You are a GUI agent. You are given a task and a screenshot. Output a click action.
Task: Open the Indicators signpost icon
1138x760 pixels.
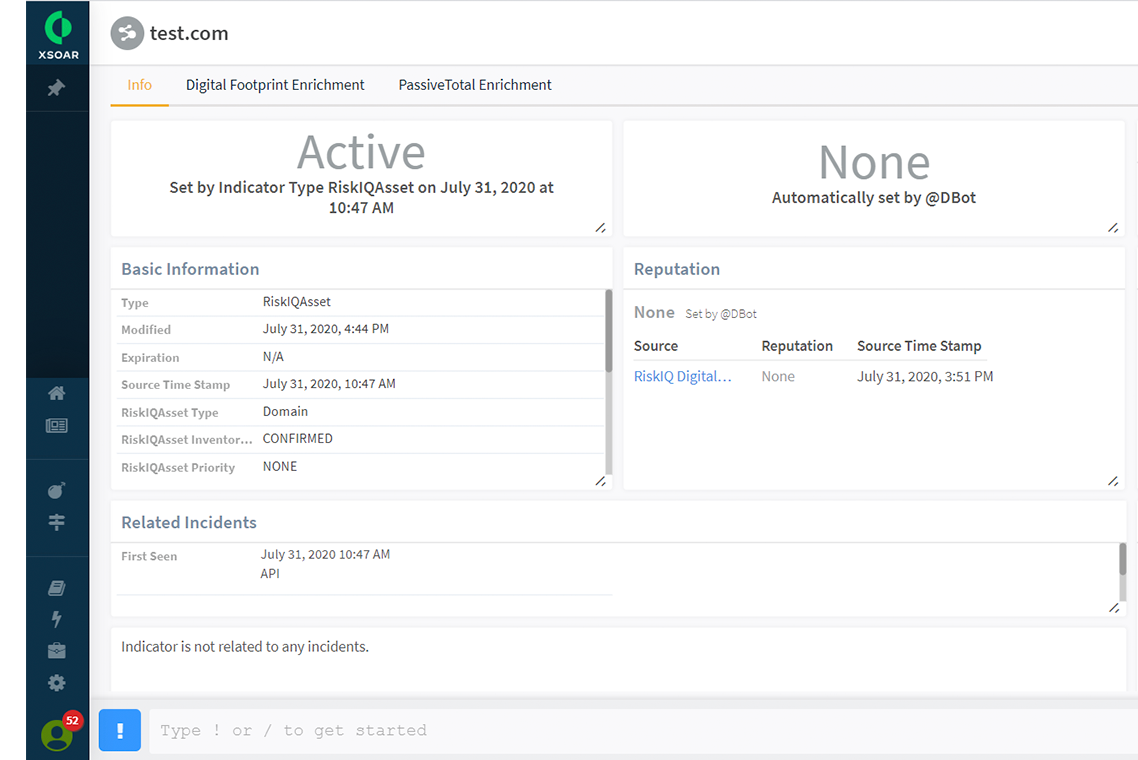57,522
